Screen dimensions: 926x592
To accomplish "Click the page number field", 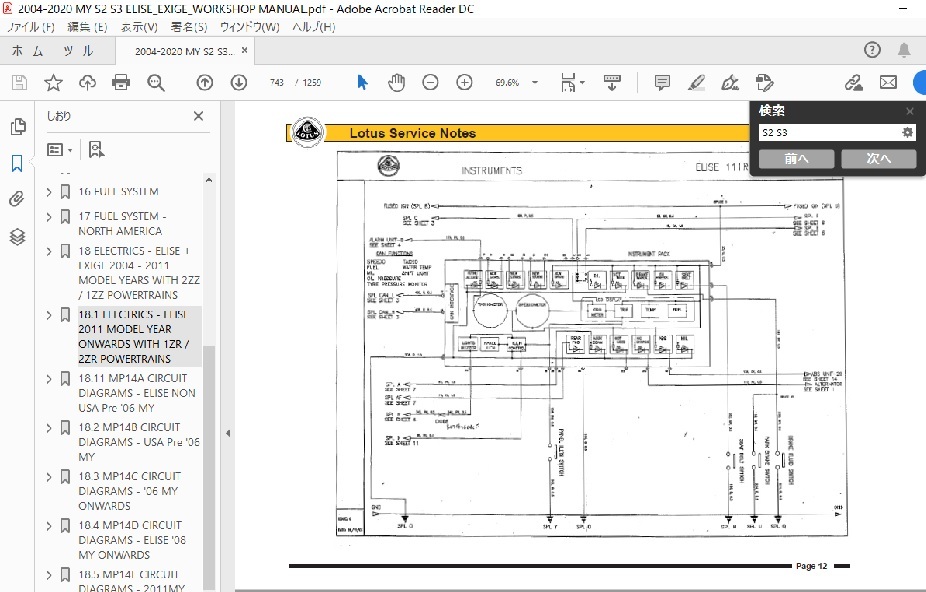I will [x=277, y=83].
